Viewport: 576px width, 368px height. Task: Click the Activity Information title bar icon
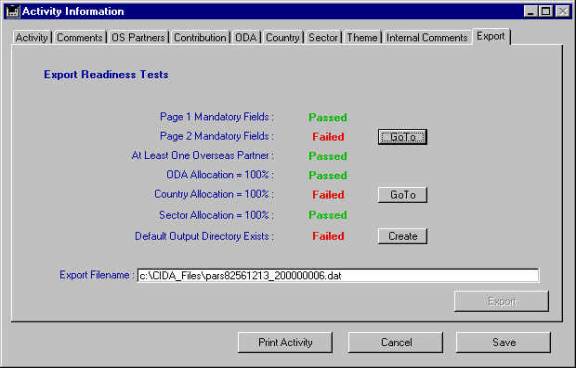click(x=12, y=11)
